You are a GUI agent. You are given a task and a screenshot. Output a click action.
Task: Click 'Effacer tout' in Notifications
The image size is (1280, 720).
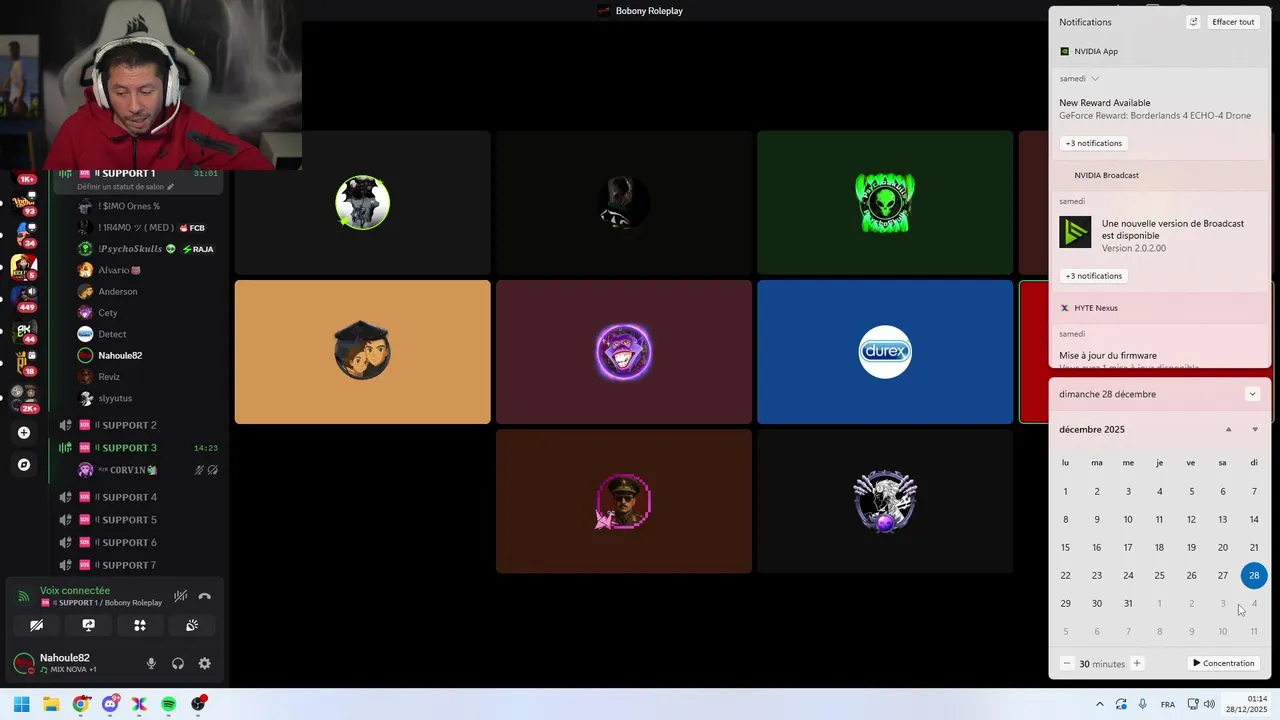tap(1233, 22)
